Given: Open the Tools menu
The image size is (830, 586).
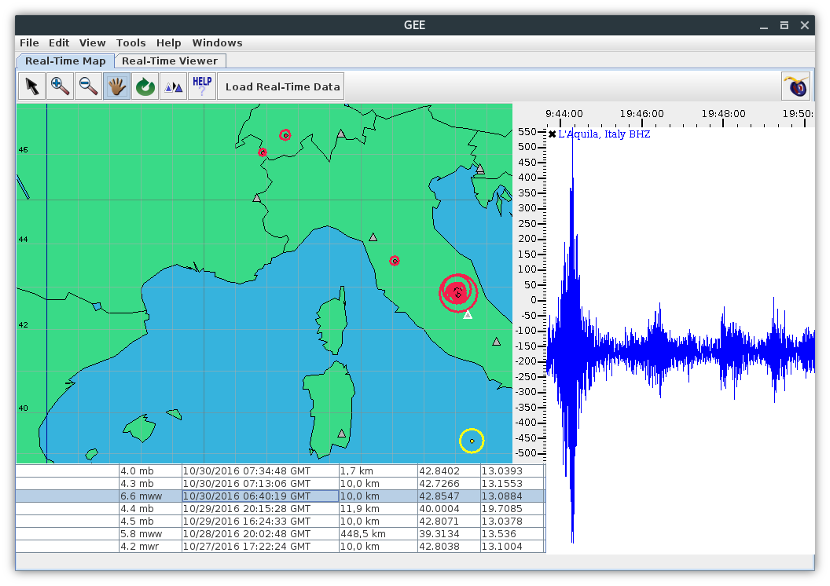Looking at the screenshot, I should click(x=131, y=43).
